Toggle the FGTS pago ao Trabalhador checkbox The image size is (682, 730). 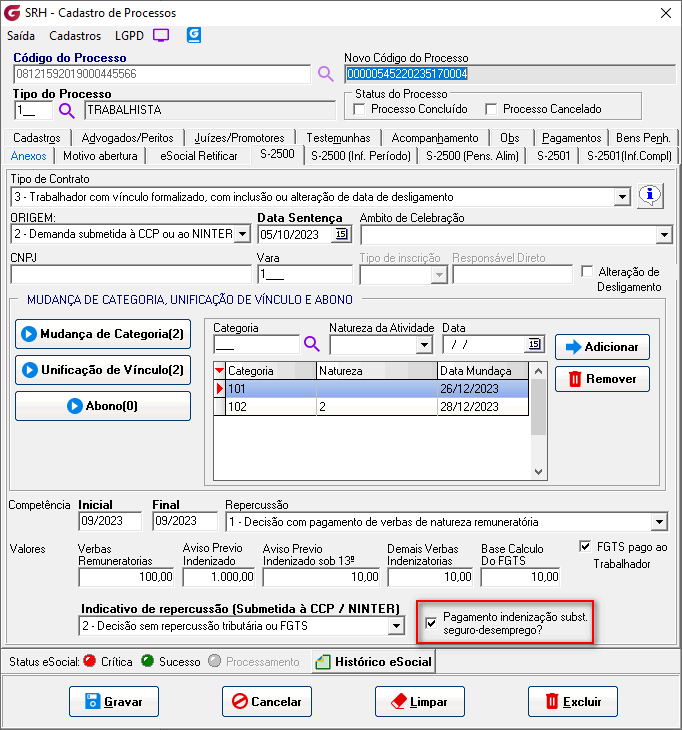click(x=586, y=547)
